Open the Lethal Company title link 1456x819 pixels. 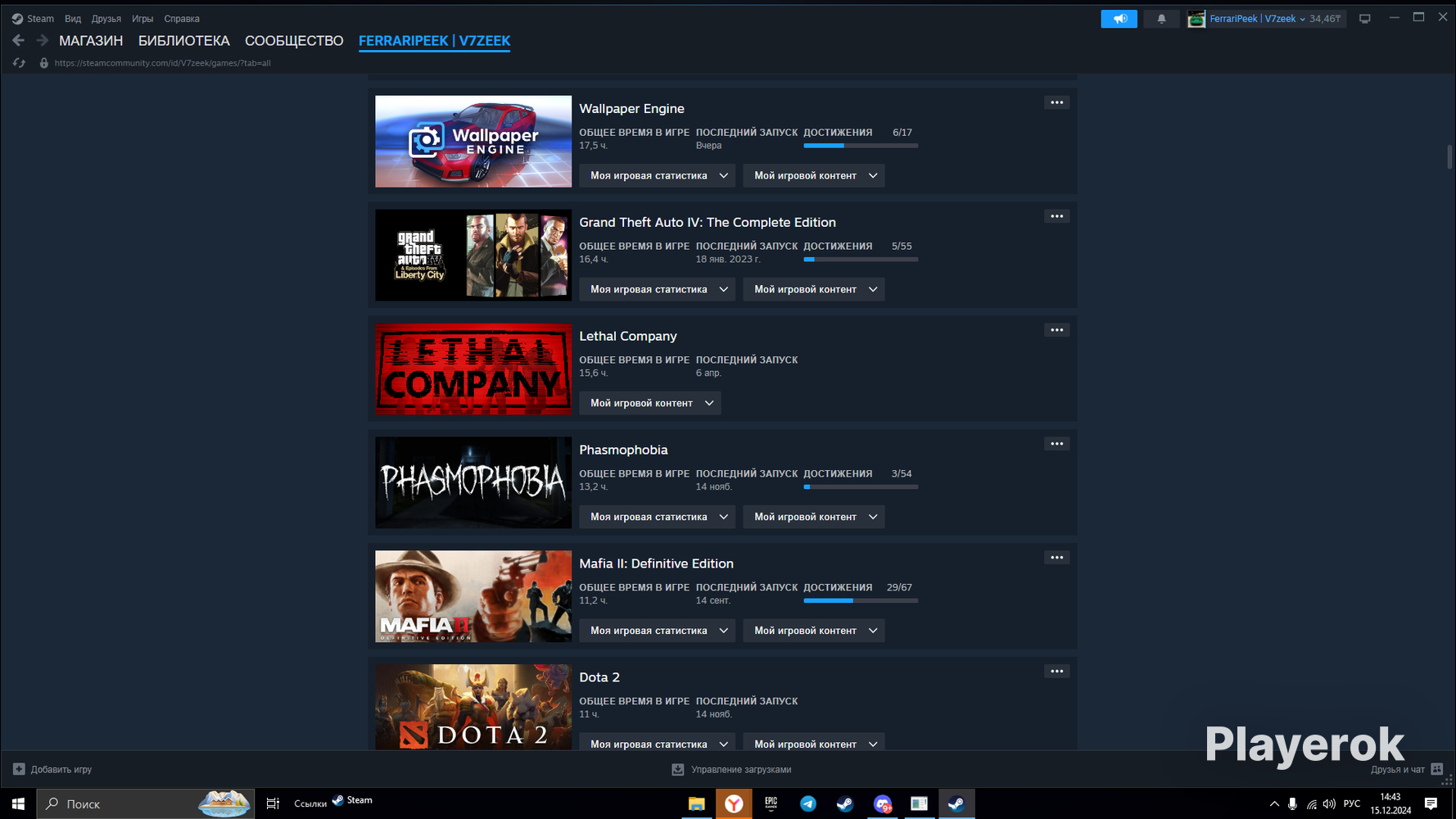point(628,337)
